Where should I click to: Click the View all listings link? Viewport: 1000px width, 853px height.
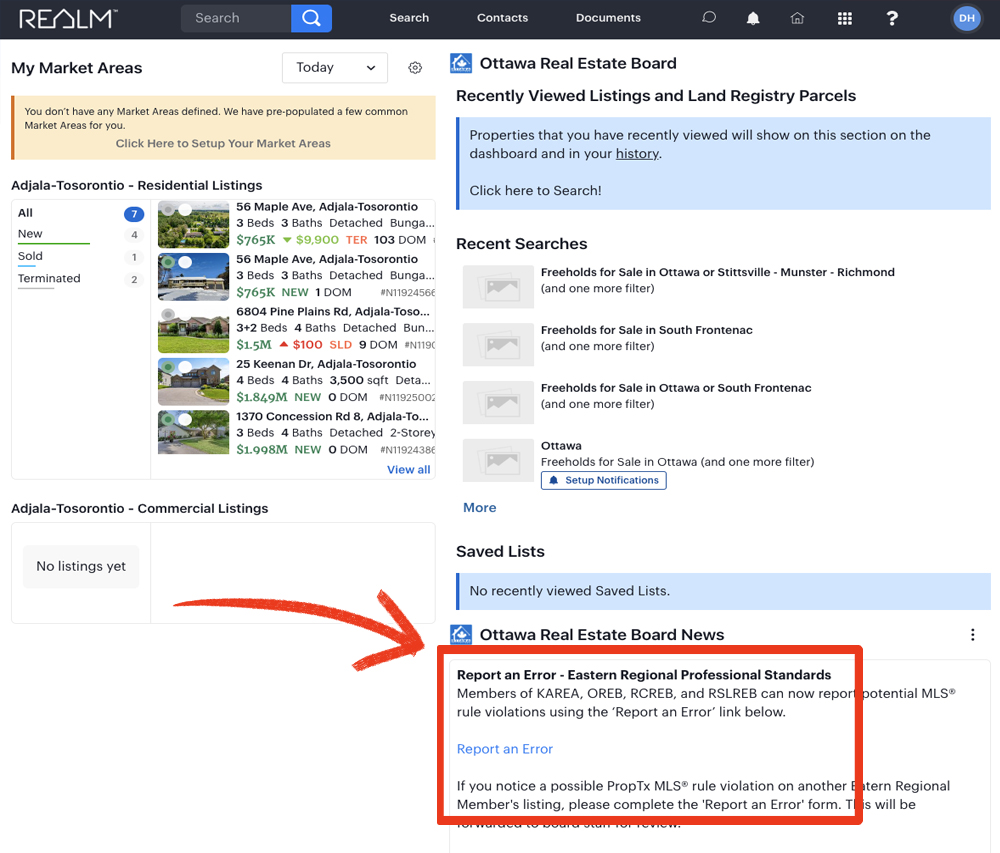pyautogui.click(x=408, y=470)
